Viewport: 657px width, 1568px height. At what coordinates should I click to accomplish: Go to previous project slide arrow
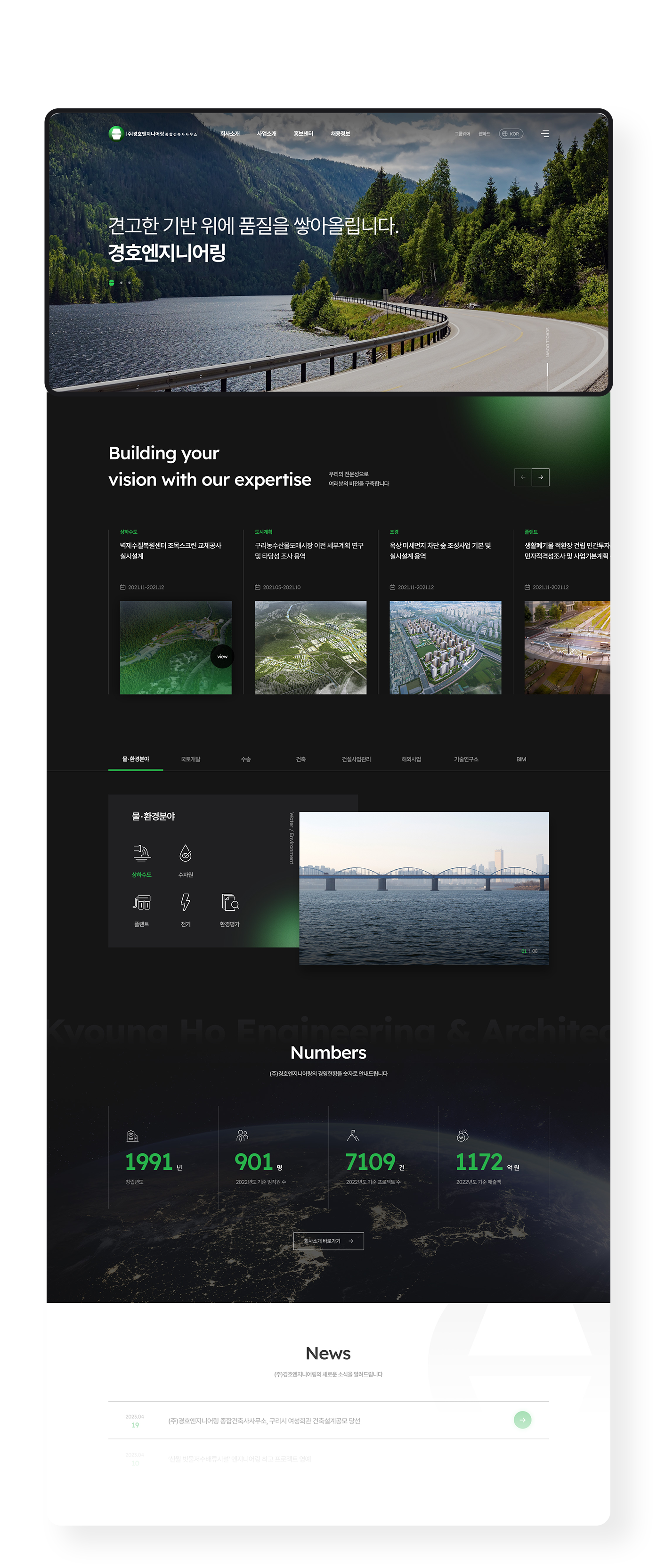click(x=523, y=477)
